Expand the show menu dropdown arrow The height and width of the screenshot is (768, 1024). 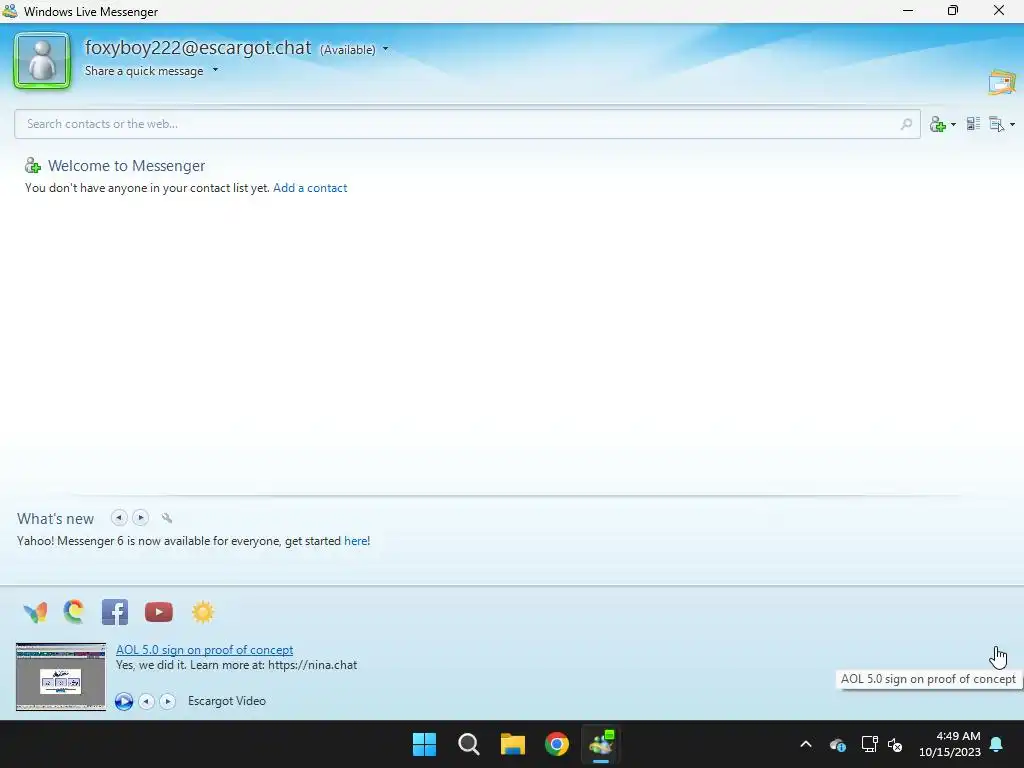(1012, 124)
